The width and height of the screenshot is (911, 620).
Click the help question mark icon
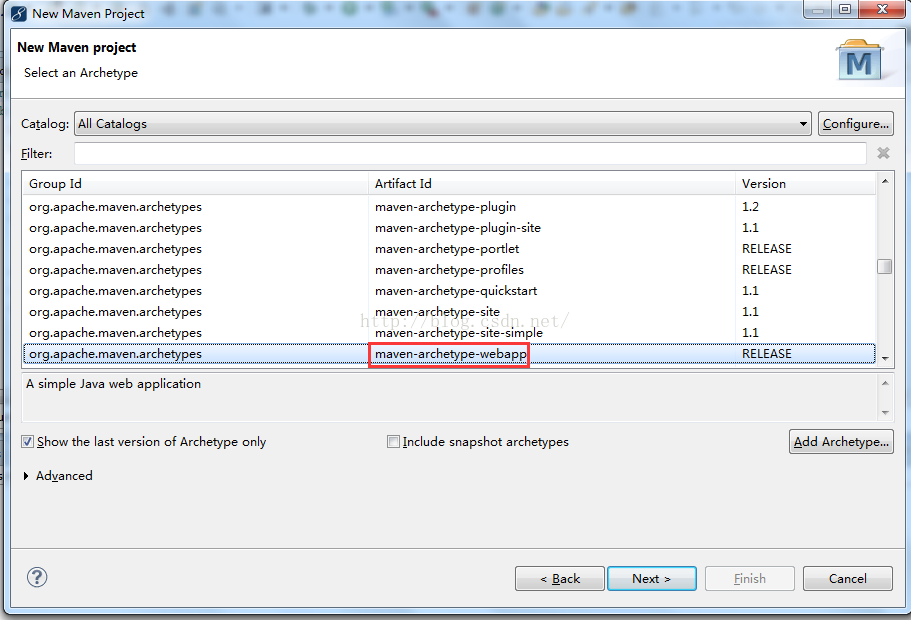[x=37, y=577]
